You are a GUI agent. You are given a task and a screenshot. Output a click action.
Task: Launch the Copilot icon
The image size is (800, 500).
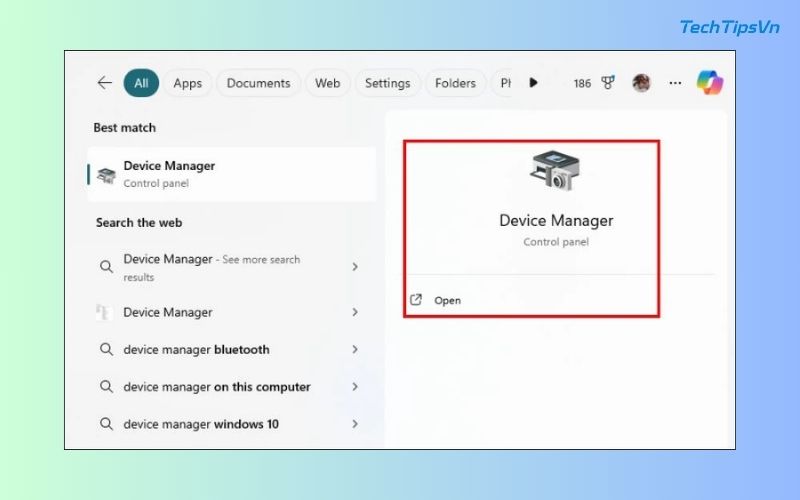pos(710,83)
